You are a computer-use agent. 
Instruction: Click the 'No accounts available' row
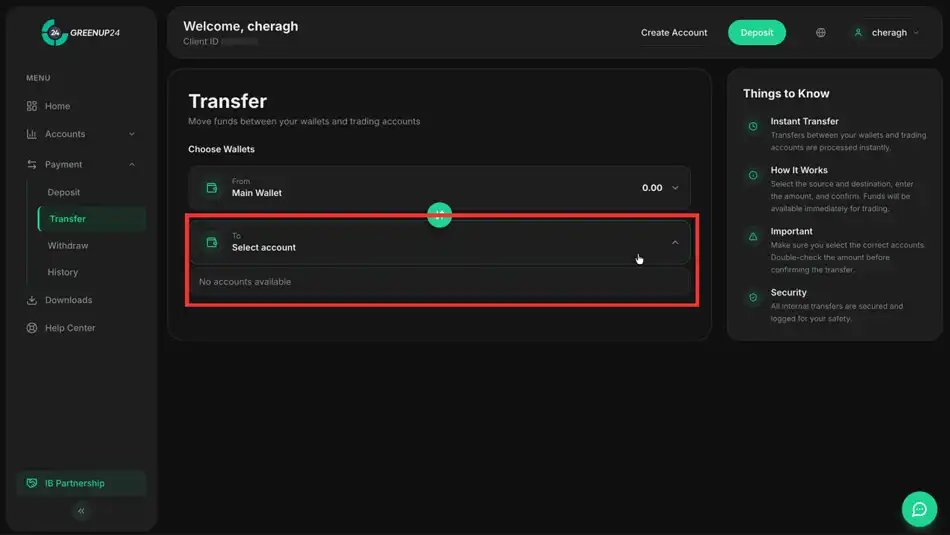(439, 282)
